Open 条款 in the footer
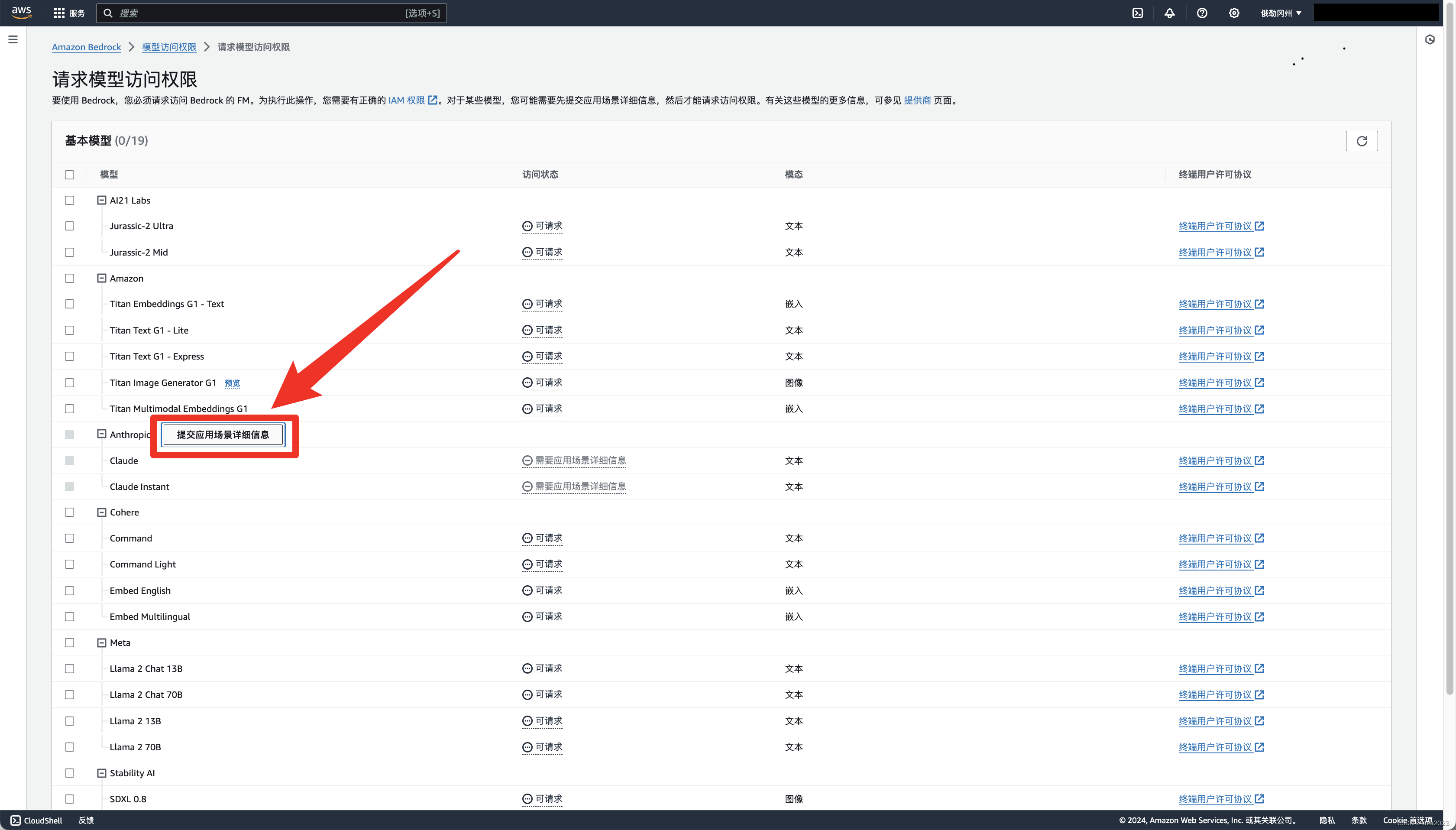 1359,820
